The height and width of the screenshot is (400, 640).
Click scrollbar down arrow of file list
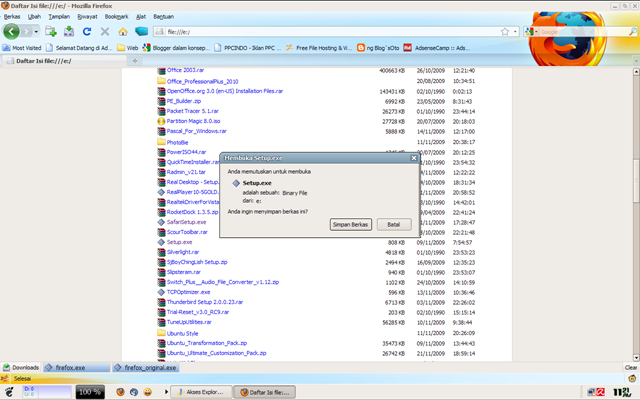point(636,358)
